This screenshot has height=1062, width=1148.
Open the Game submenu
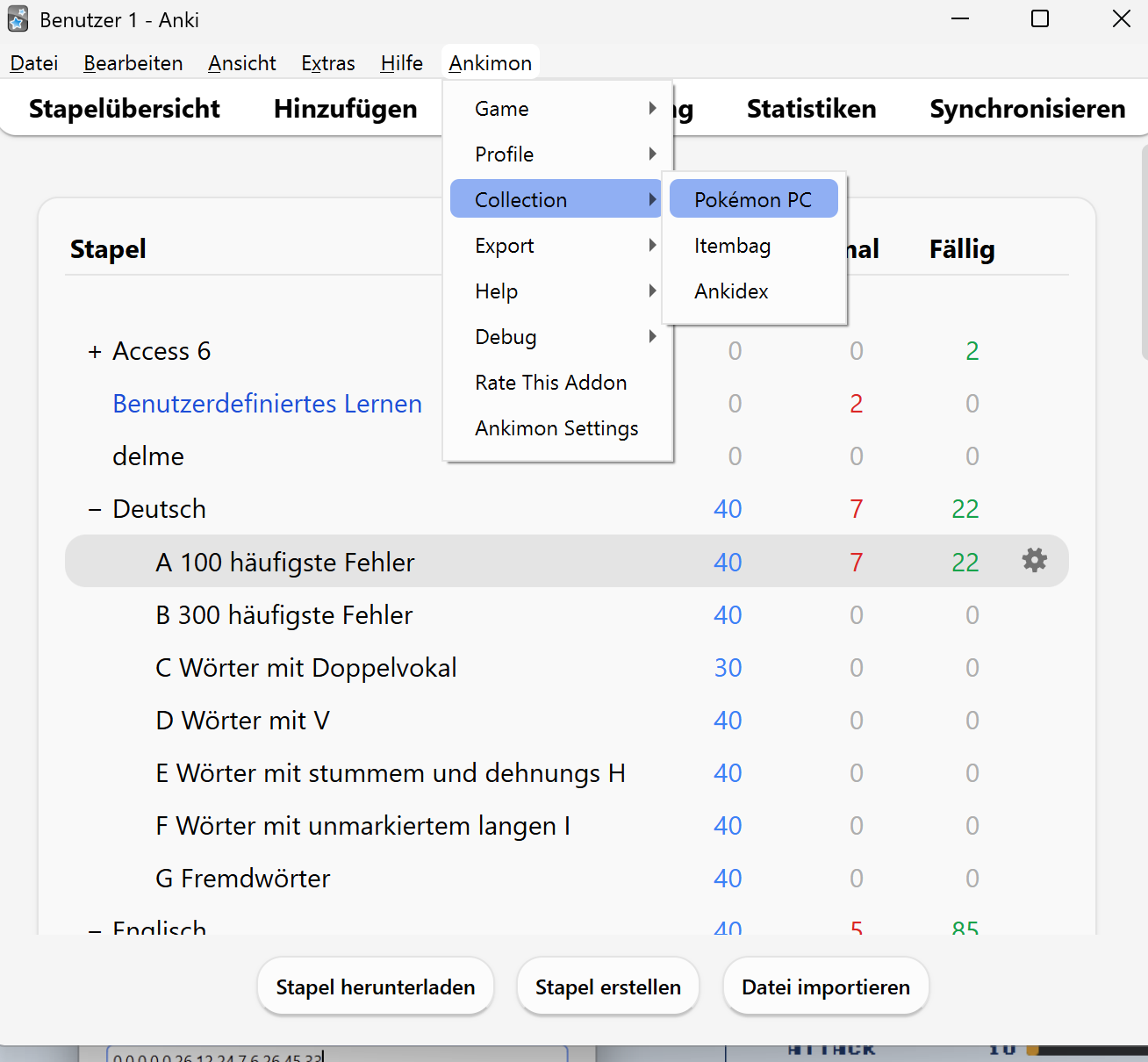coord(558,109)
